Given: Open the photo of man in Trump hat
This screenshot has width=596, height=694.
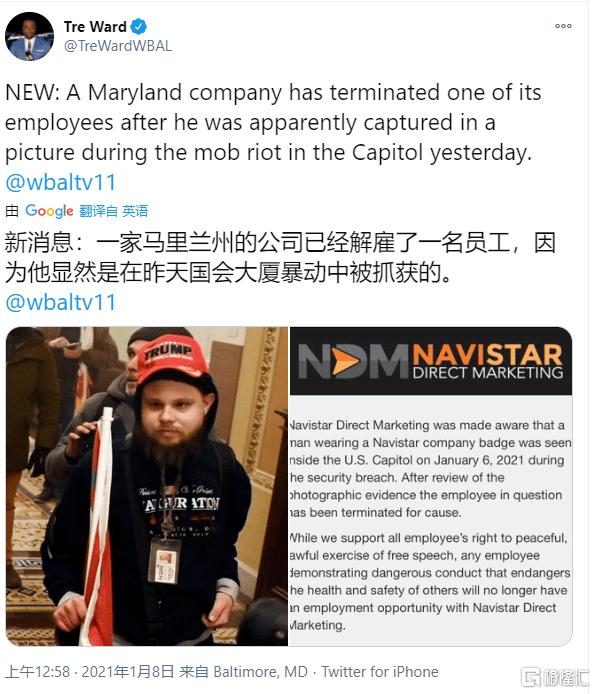Looking at the screenshot, I should (147, 486).
